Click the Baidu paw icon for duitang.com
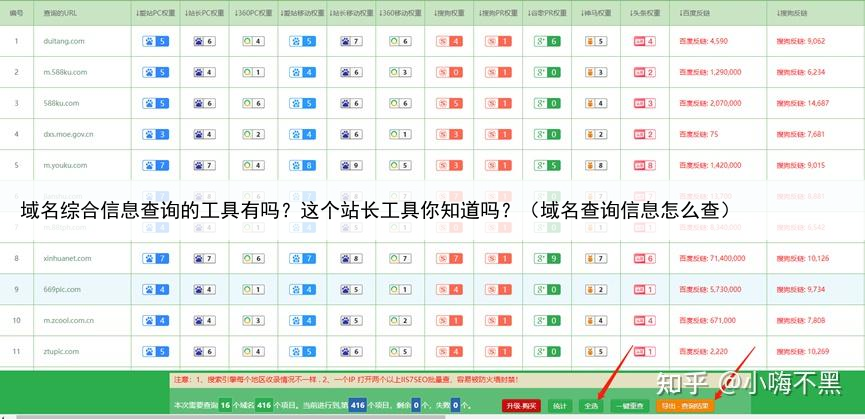 (150, 42)
